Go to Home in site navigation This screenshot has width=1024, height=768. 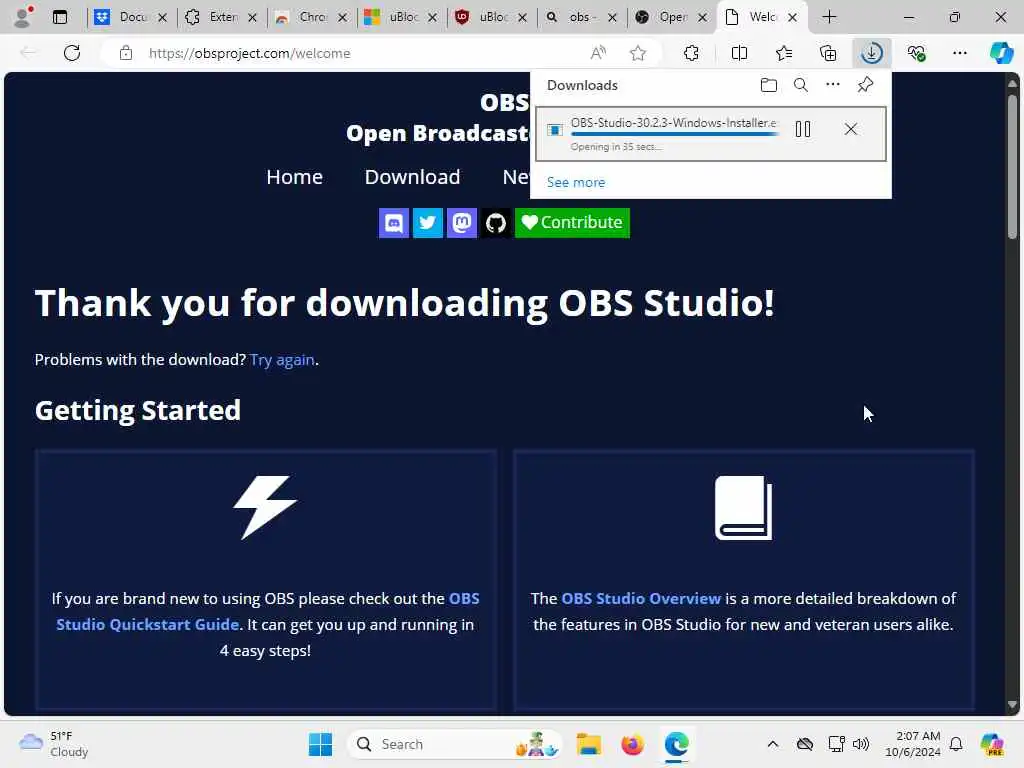[x=295, y=177]
